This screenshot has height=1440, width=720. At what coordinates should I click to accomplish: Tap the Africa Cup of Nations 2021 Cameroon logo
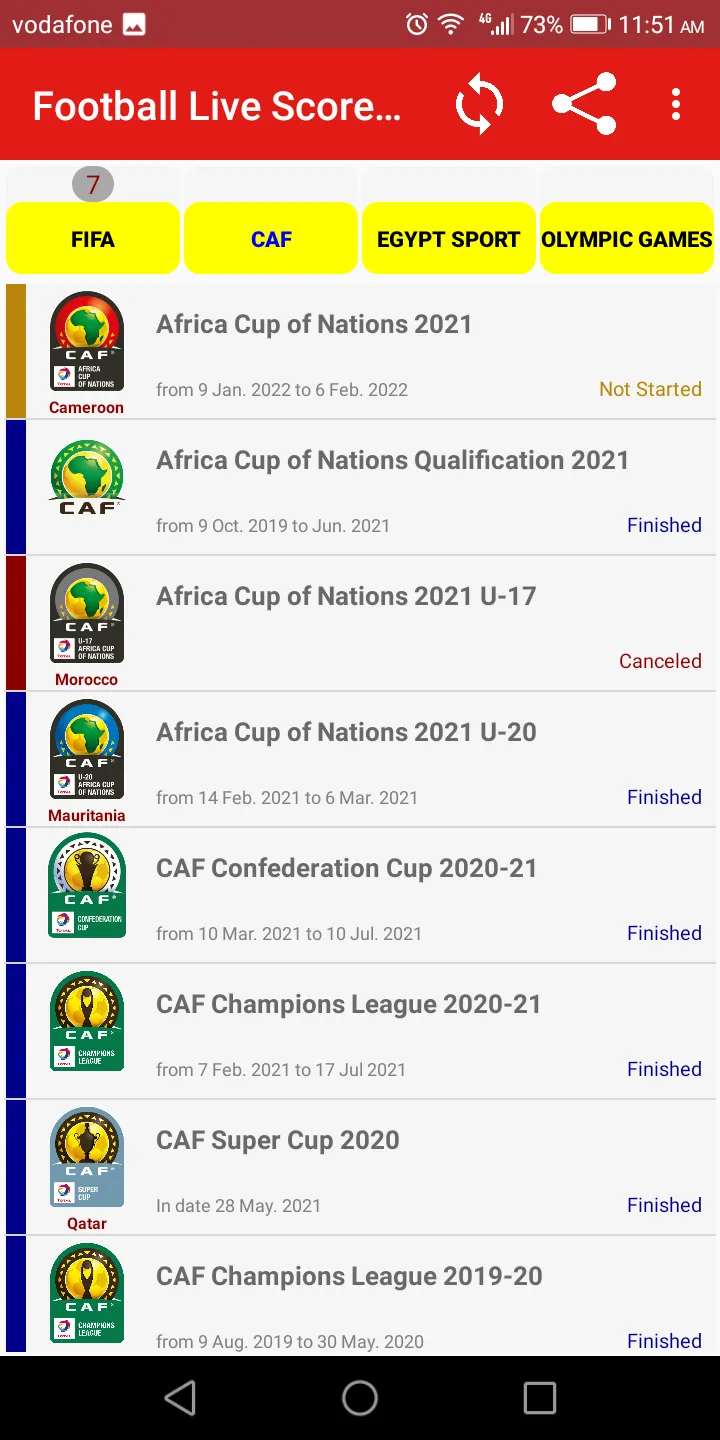point(87,342)
